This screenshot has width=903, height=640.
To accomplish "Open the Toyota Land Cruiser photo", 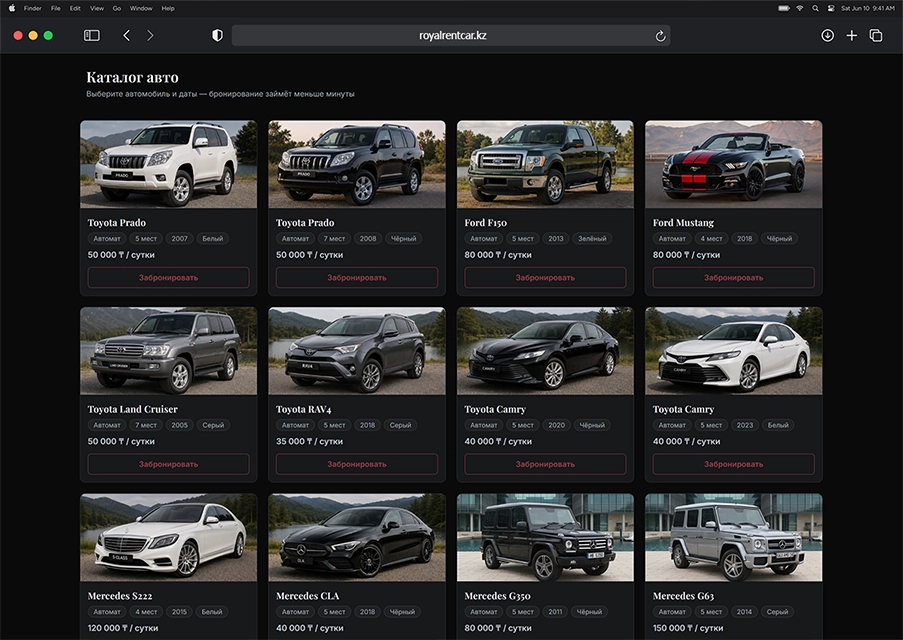I will coord(168,351).
